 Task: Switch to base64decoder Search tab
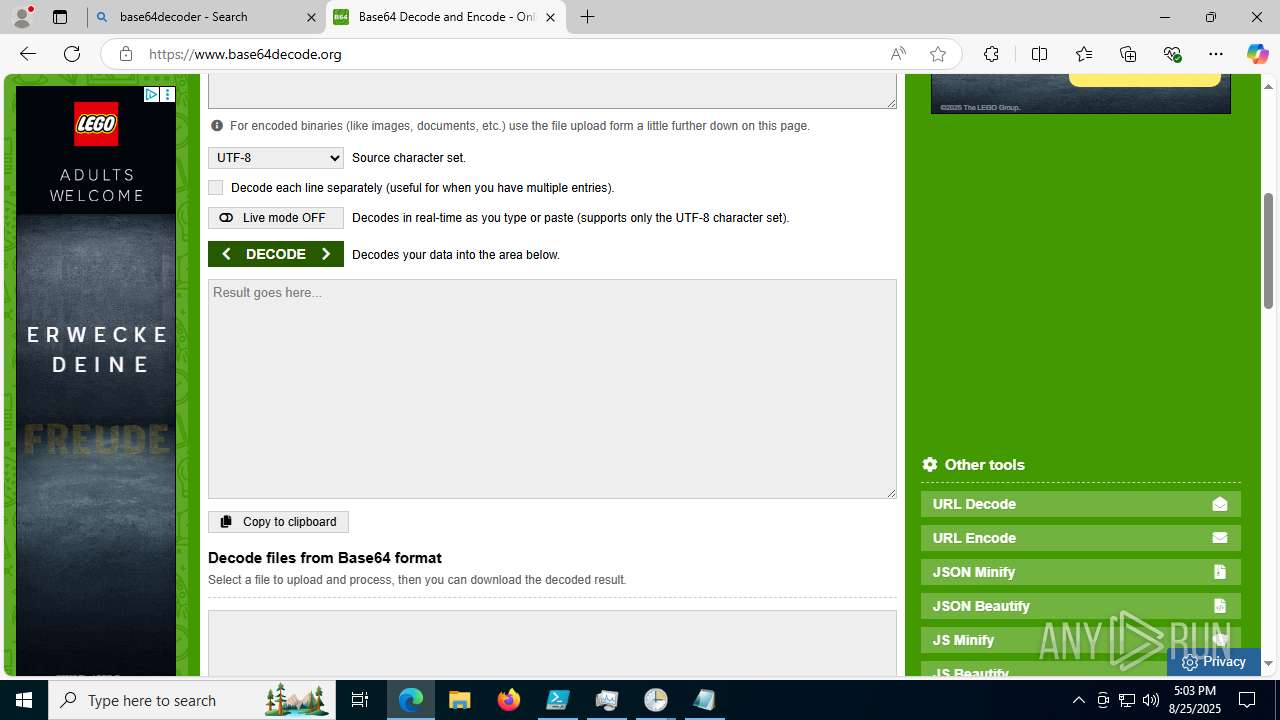[x=207, y=17]
